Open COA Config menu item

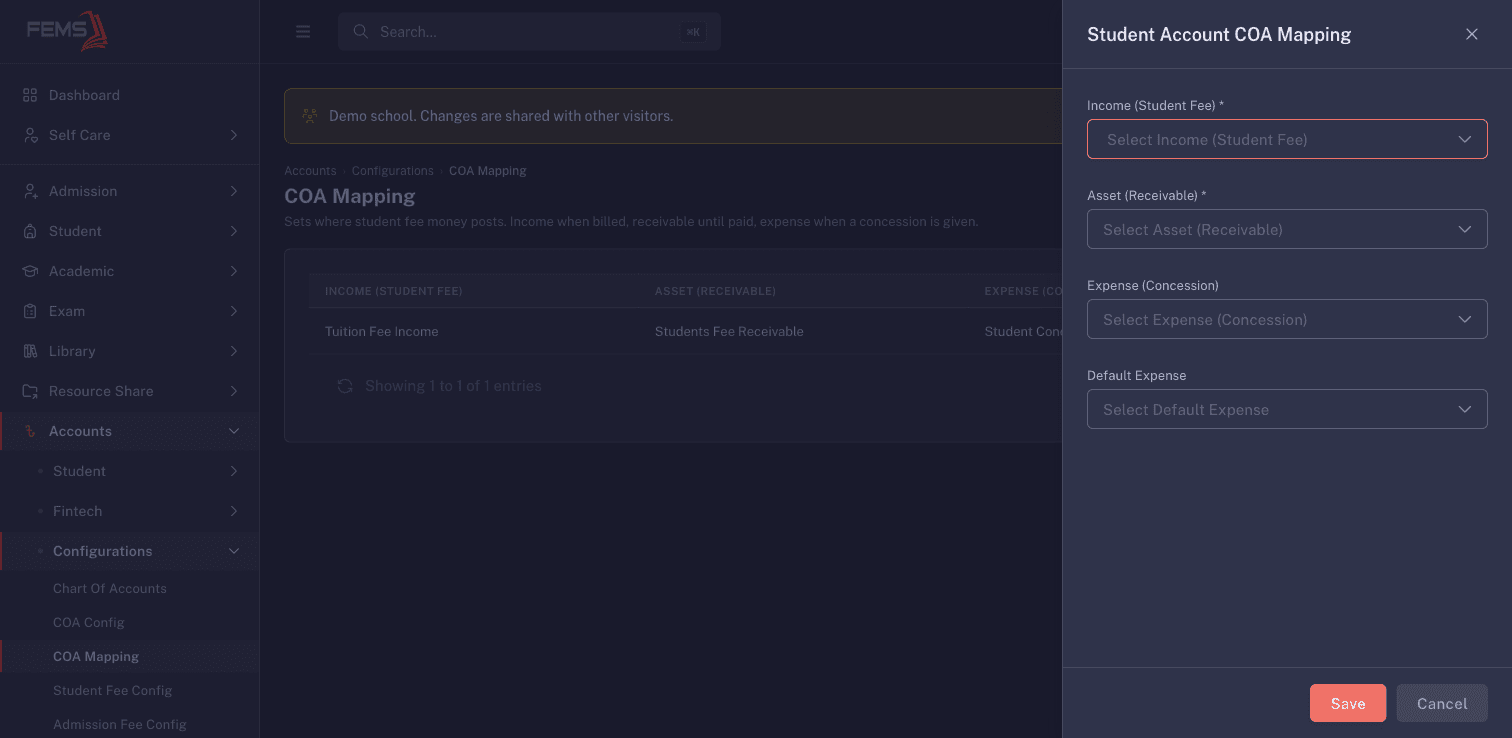[89, 623]
